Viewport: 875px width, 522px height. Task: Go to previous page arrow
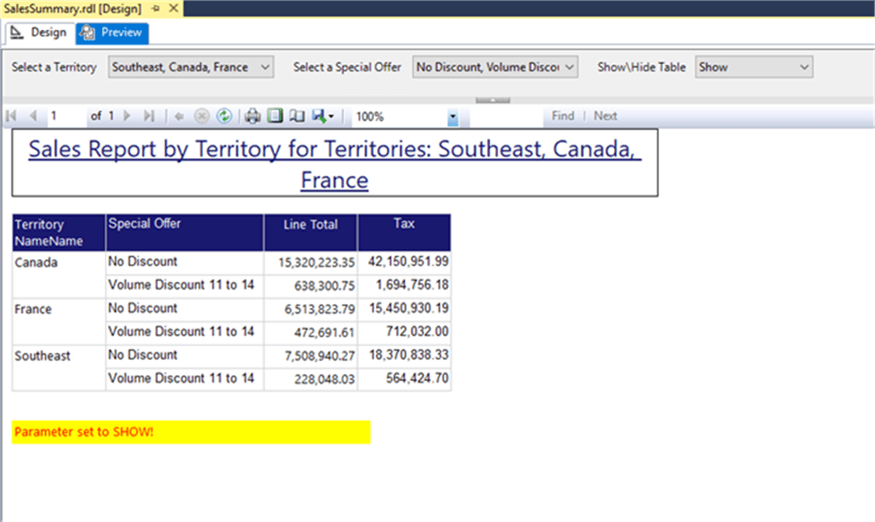[x=33, y=116]
